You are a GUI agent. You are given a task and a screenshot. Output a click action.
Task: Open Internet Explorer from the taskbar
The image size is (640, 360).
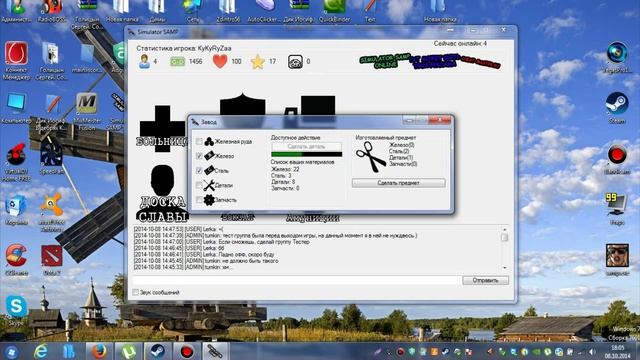point(40,351)
